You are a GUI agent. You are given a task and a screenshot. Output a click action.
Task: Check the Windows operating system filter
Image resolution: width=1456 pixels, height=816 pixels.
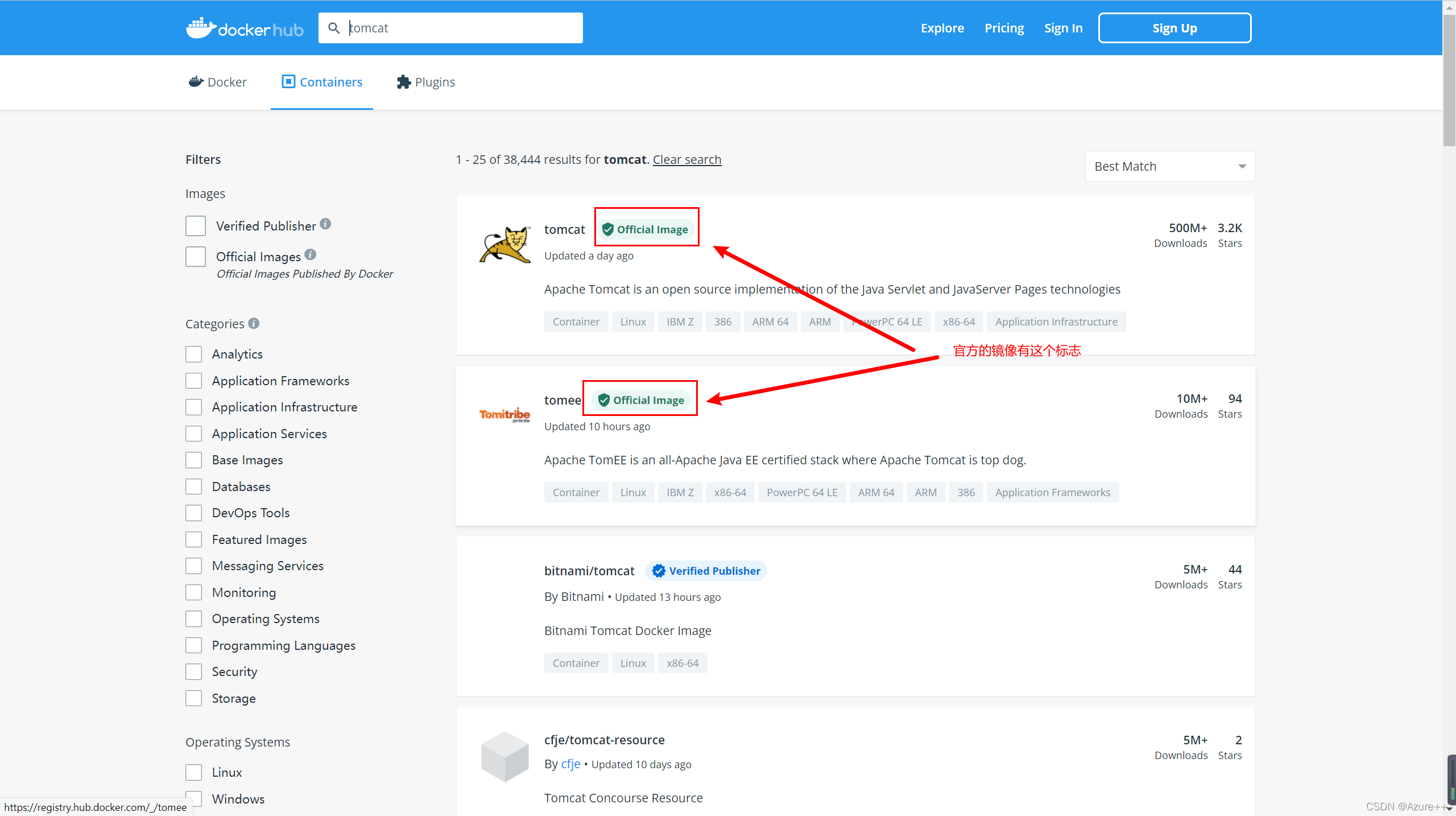193,799
